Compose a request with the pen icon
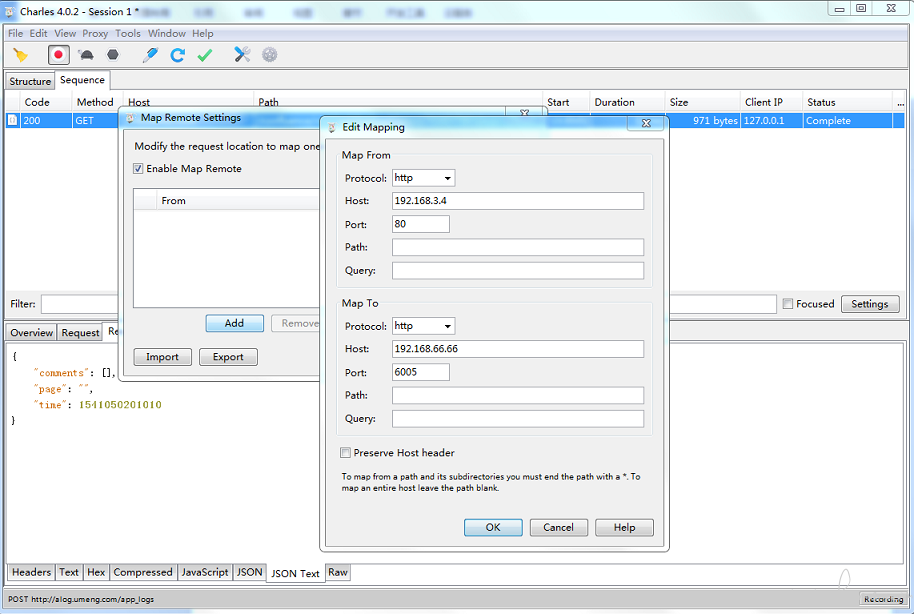 150,55
